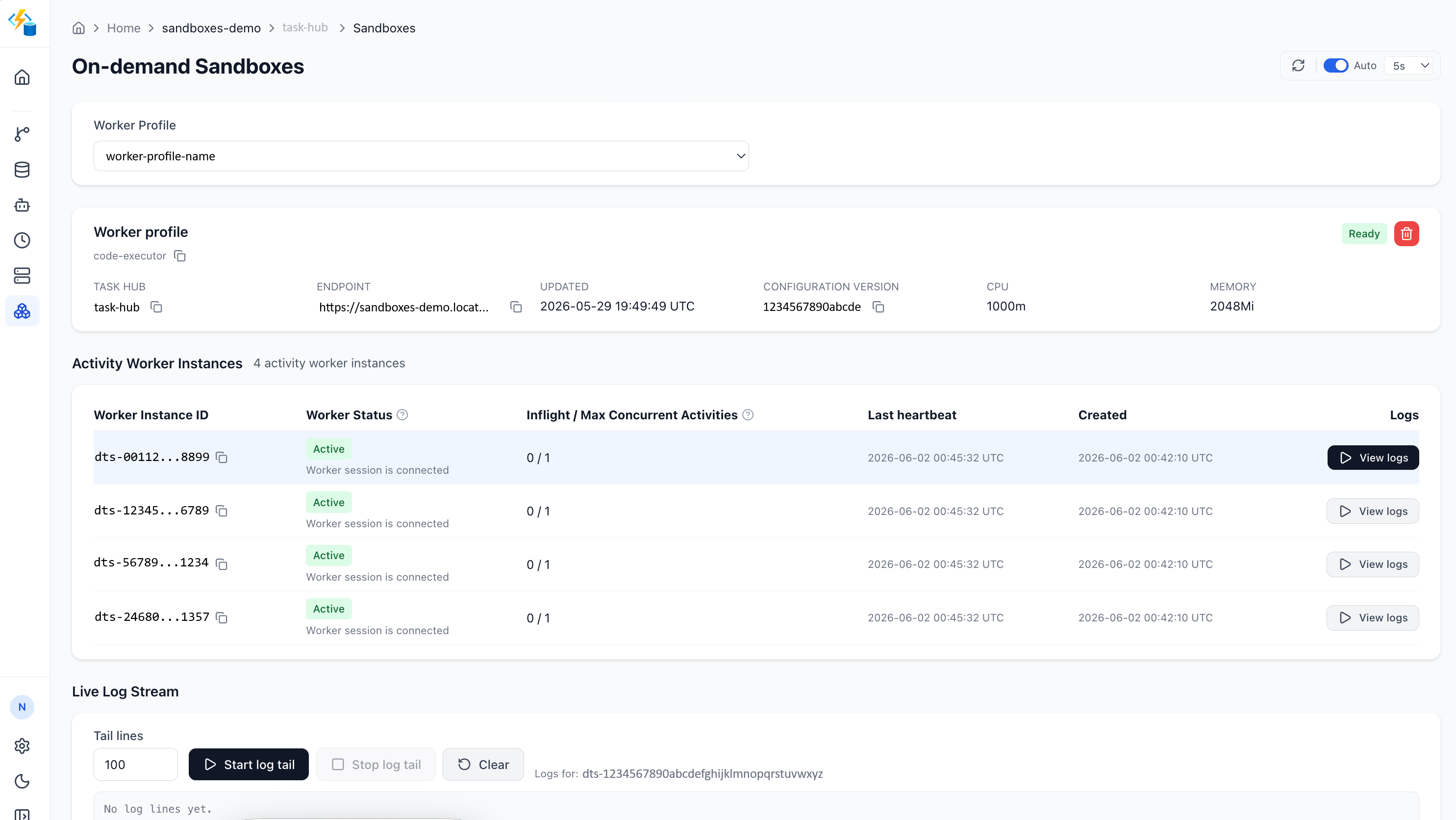
Task: Open the sandboxes-demo breadcrumb
Action: 211,28
